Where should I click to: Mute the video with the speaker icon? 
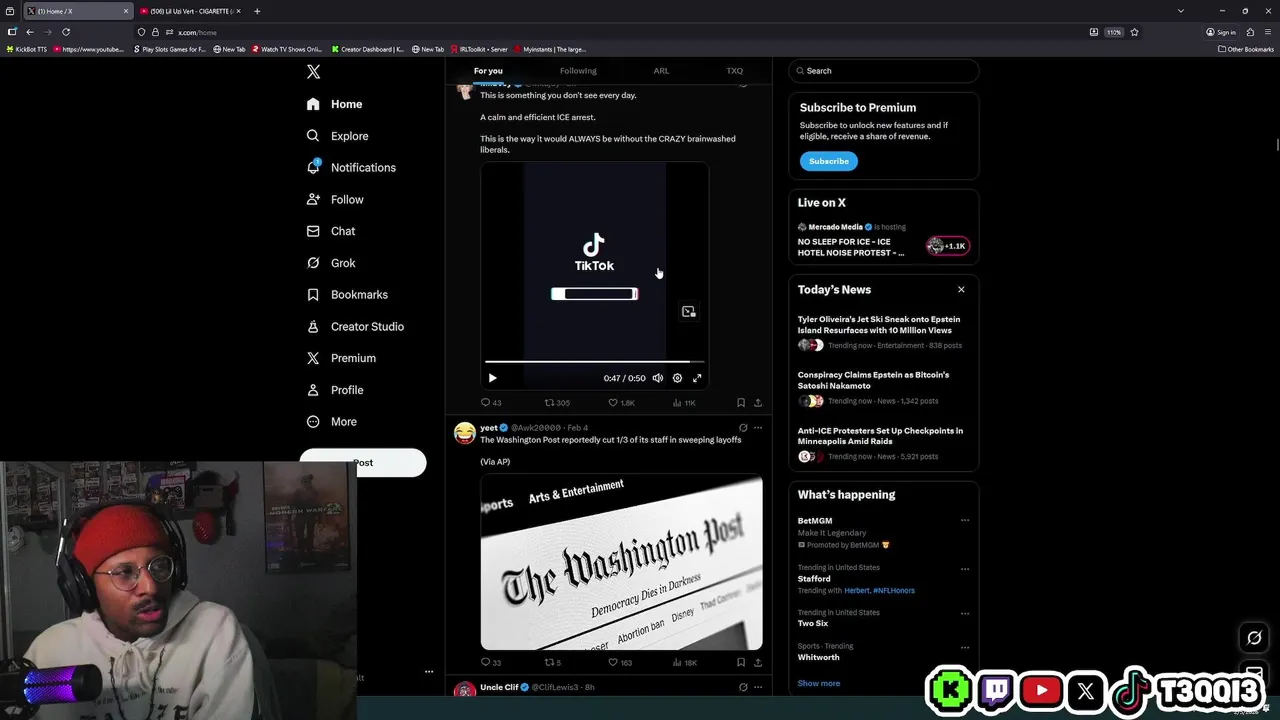[657, 378]
